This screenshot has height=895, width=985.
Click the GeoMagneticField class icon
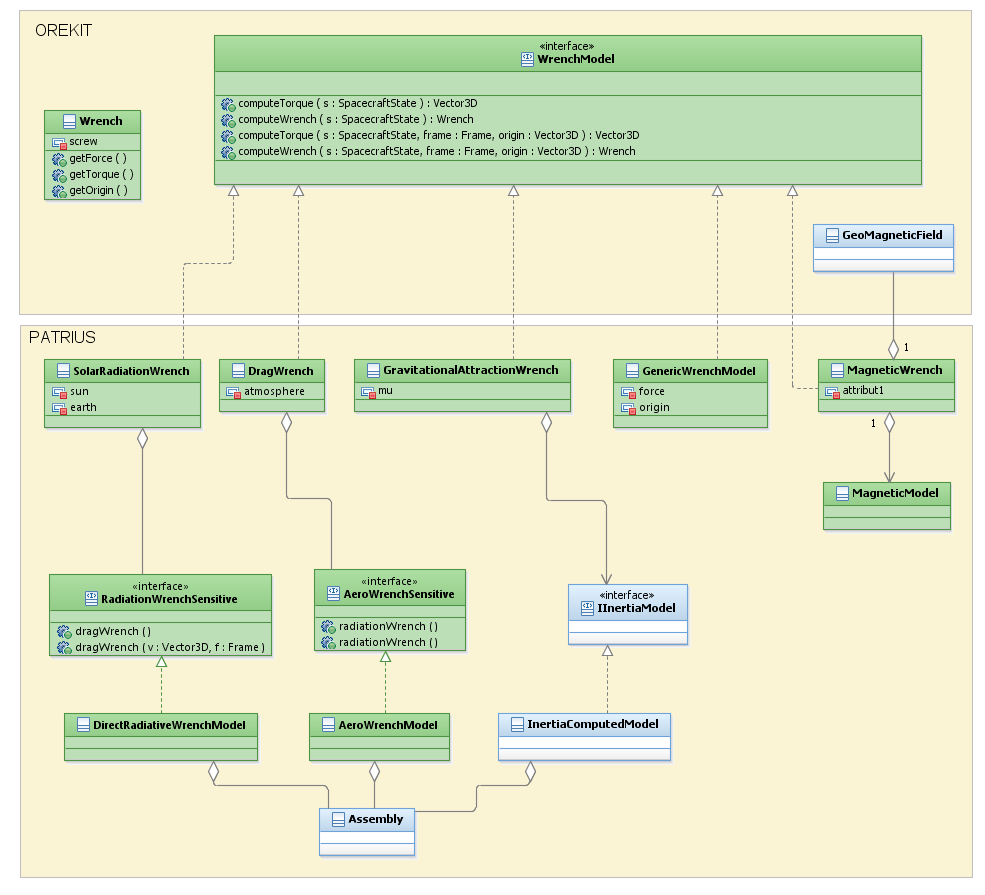click(x=832, y=235)
